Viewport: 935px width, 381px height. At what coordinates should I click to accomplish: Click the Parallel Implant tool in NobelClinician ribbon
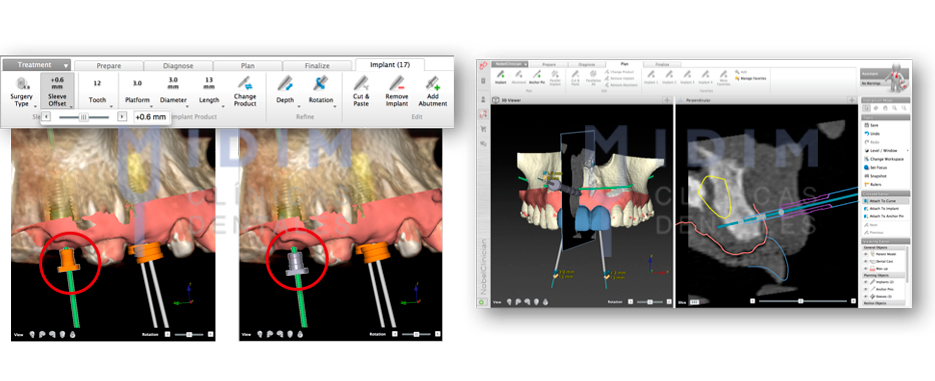click(555, 78)
